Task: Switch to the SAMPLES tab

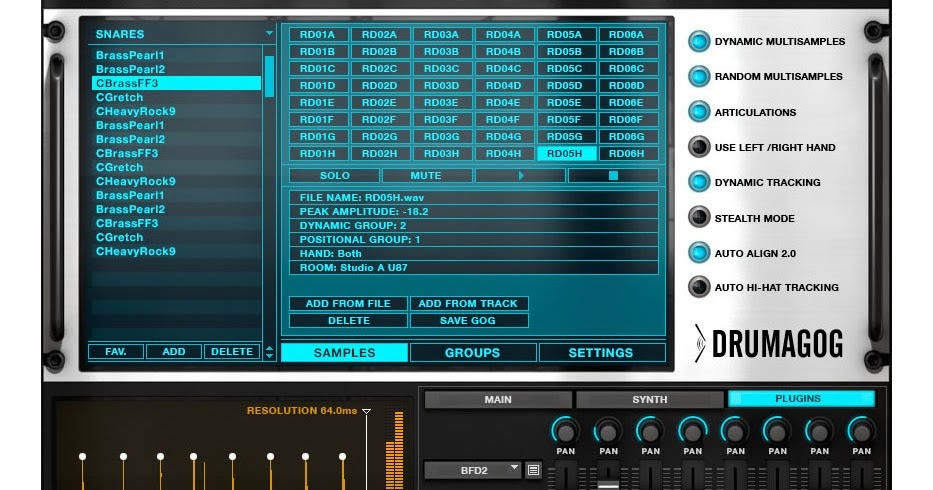Action: [x=345, y=352]
